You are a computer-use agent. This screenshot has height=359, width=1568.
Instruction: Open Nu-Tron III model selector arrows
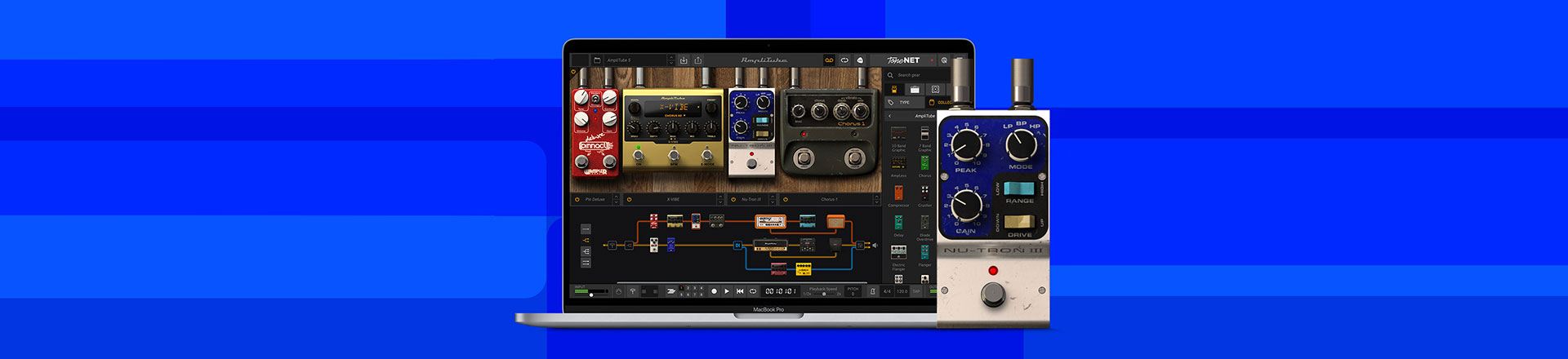(x=772, y=199)
